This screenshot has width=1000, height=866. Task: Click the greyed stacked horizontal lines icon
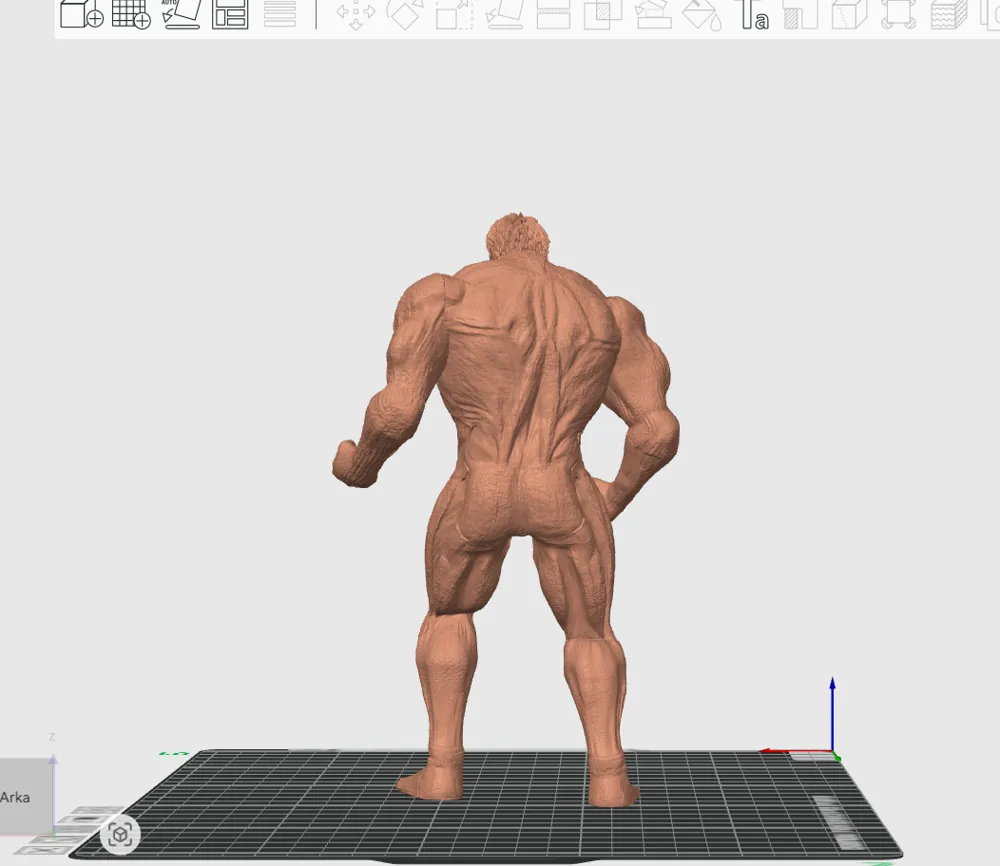(279, 14)
